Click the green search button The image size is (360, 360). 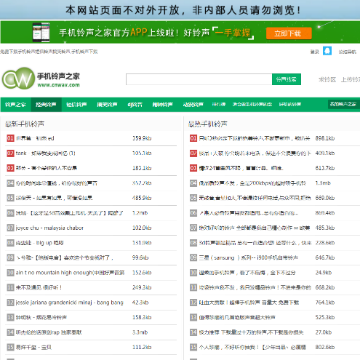pyautogui.click(x=286, y=79)
